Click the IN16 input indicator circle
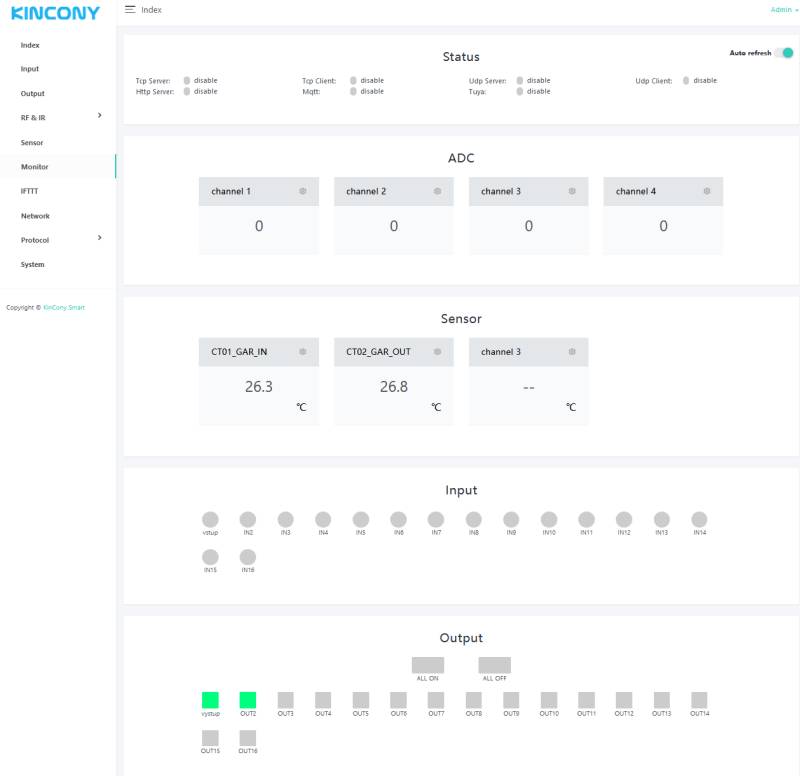The height and width of the screenshot is (776, 800). tap(248, 557)
